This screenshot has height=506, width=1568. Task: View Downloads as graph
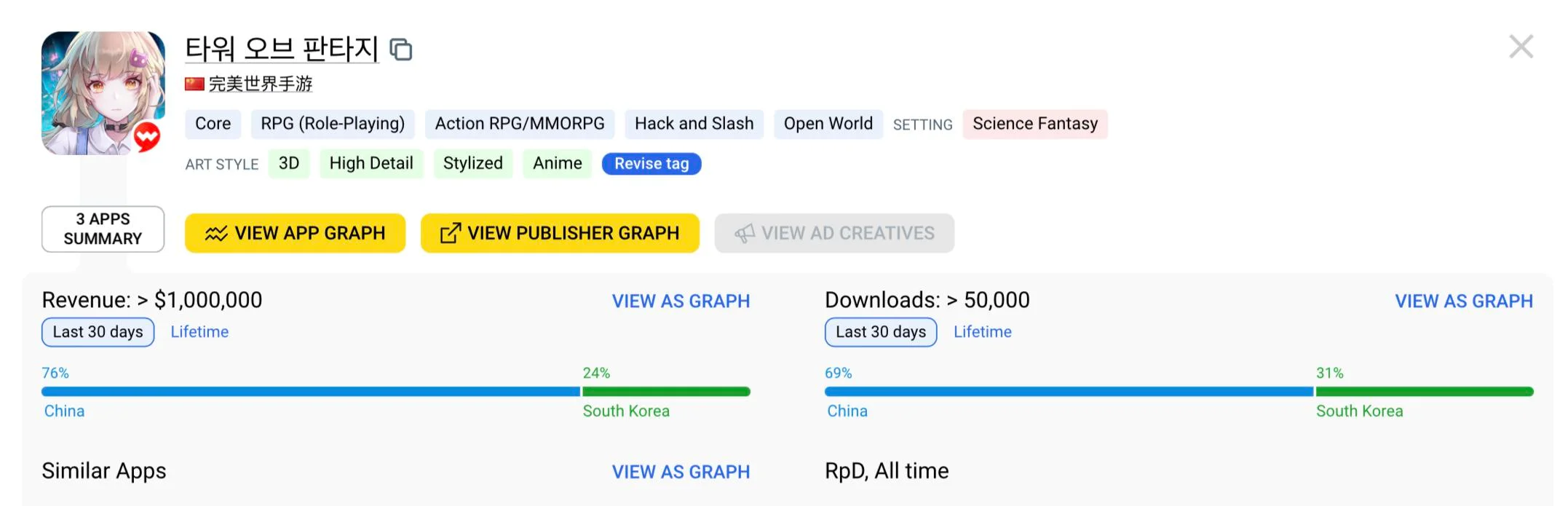click(x=1463, y=301)
